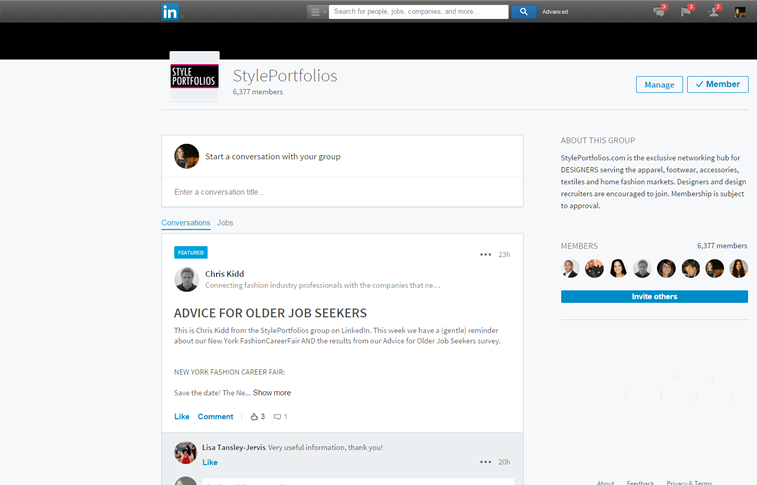Click the NEW YORK FASHION CAREER FAIR line
757x485 pixels.
(x=229, y=372)
